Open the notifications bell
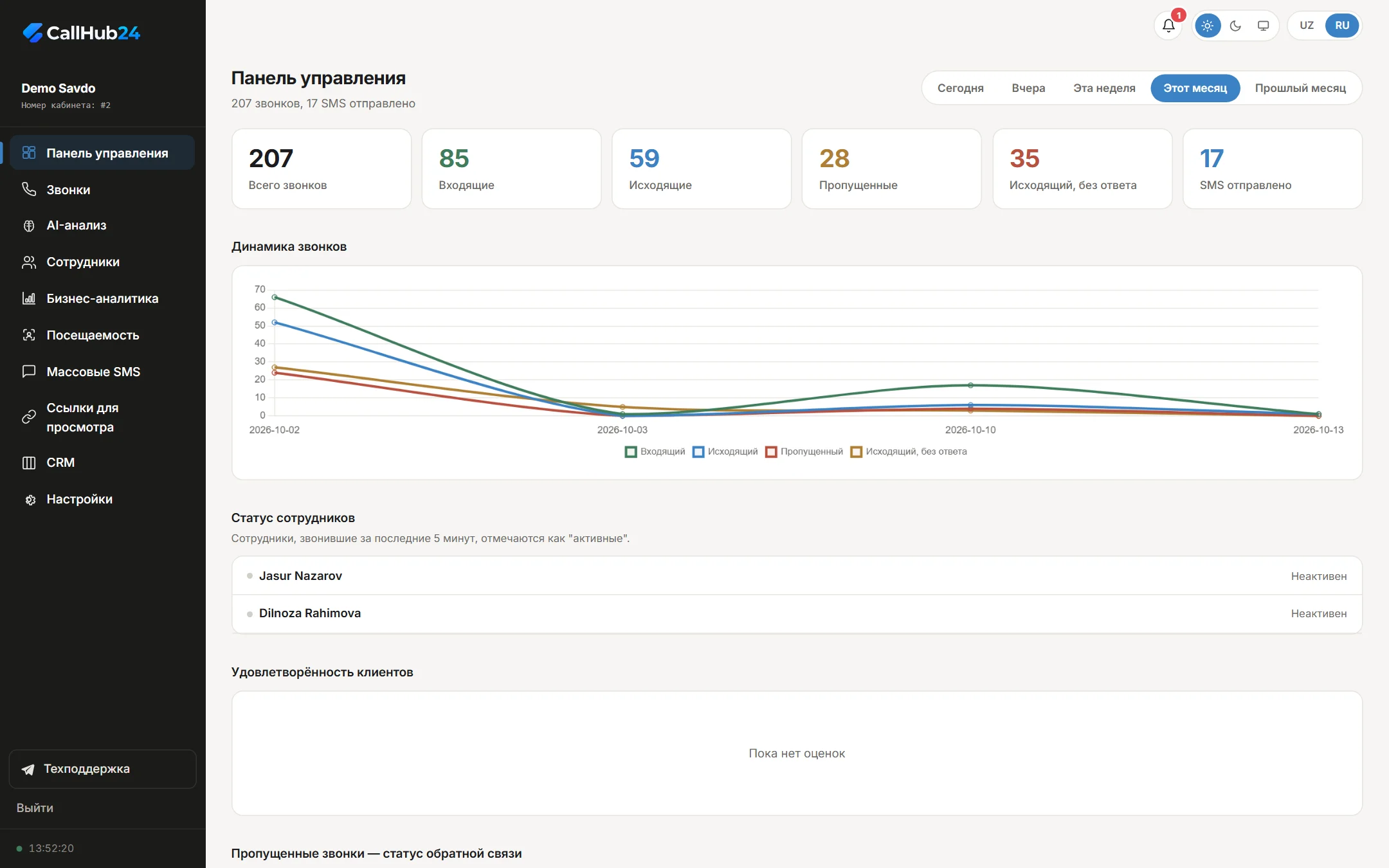This screenshot has width=1389, height=868. point(1168,26)
